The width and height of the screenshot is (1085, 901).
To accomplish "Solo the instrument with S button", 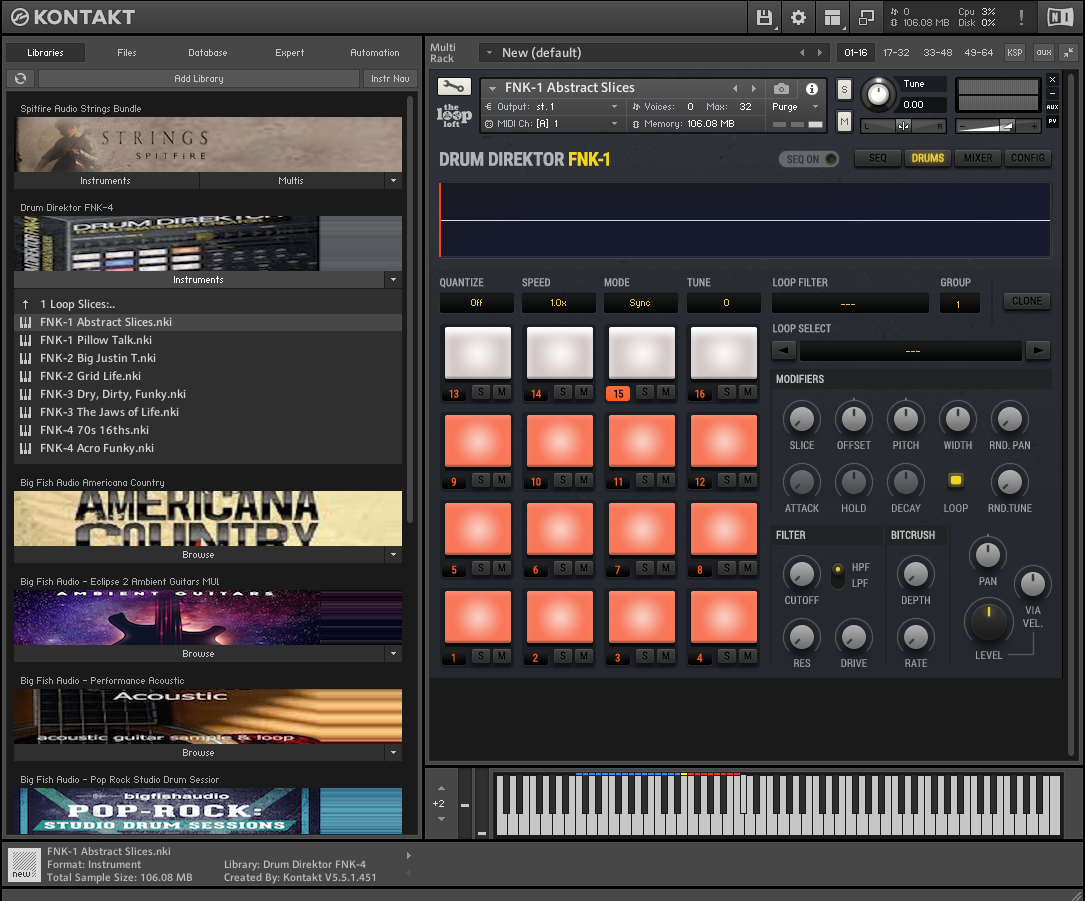I will click(844, 89).
